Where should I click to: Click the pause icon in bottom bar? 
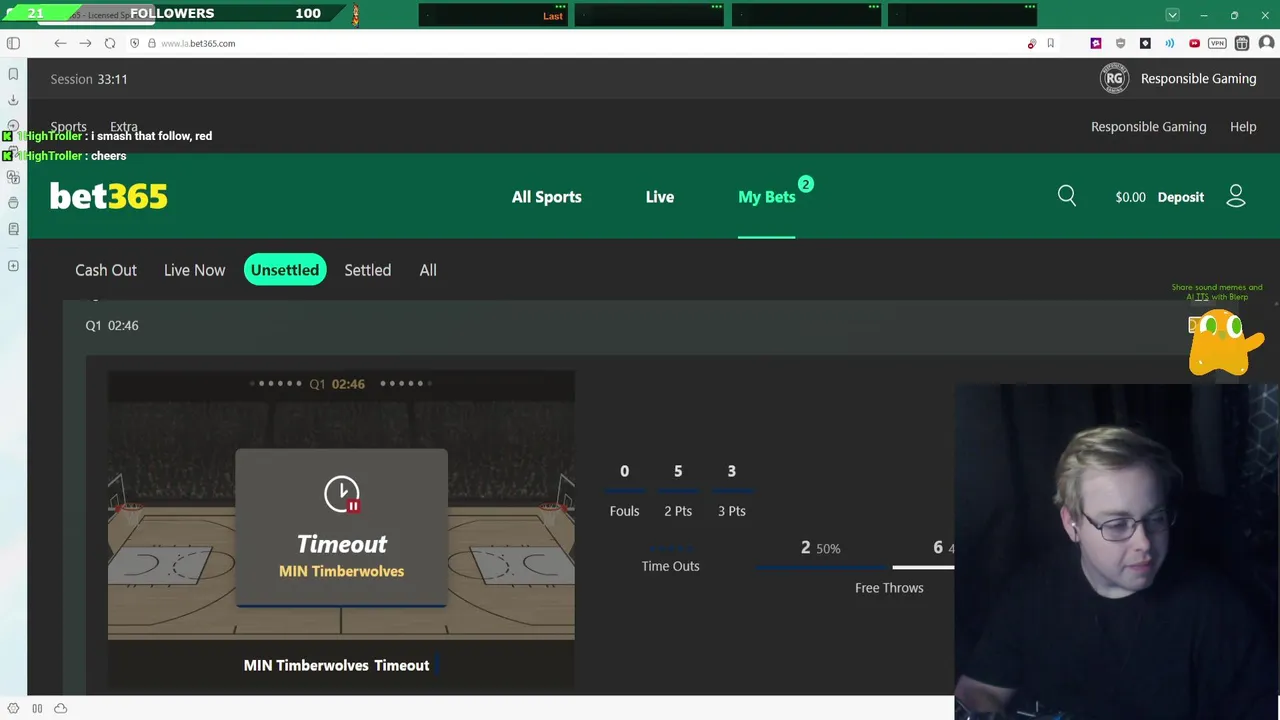(x=37, y=708)
